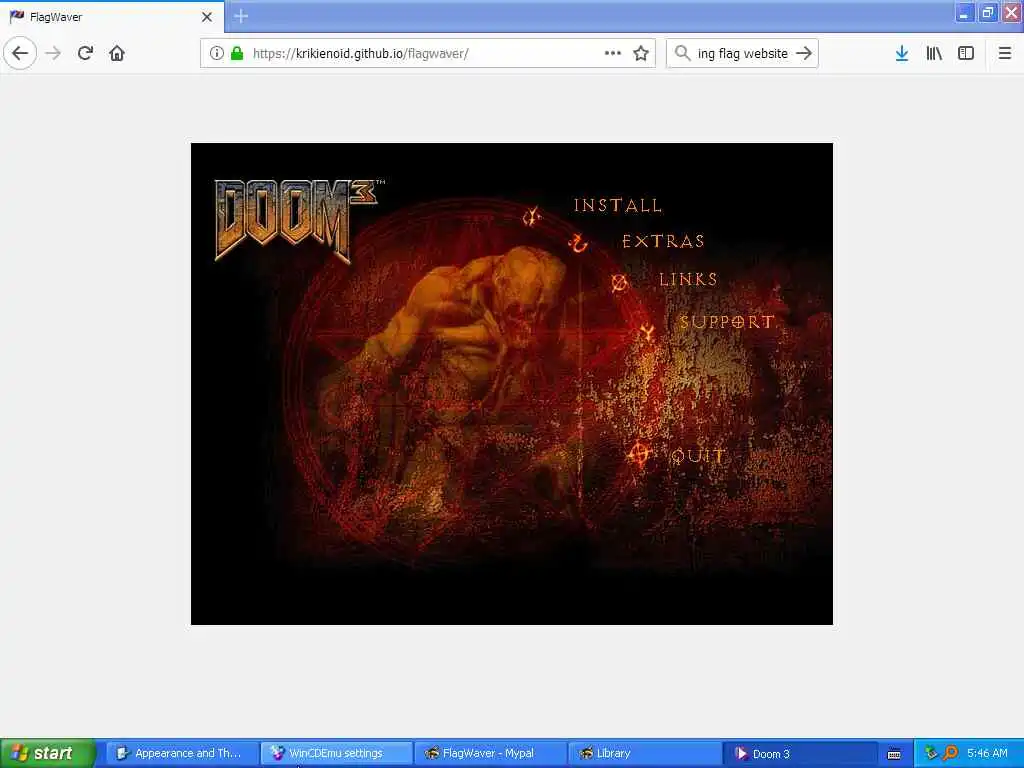Image resolution: width=1024 pixels, height=768 pixels.
Task: Click the crosshair rune beside QUIT
Action: [639, 454]
